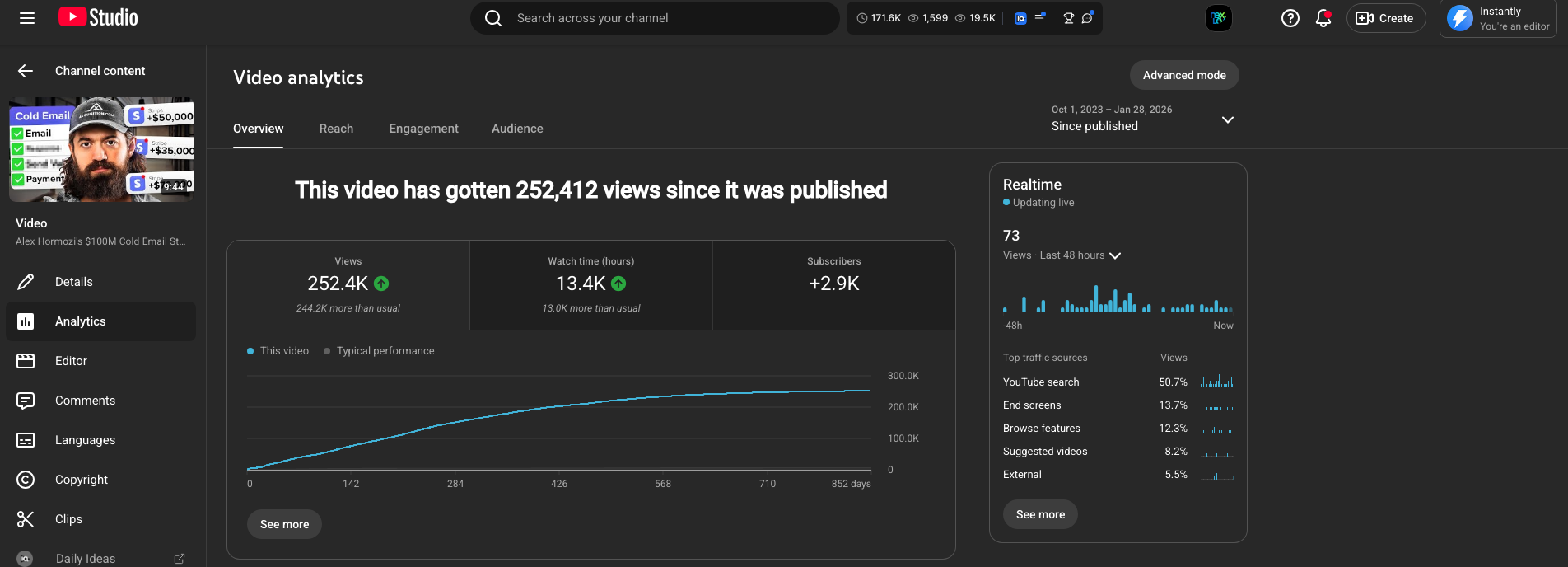Open the hamburger navigation menu
The width and height of the screenshot is (1568, 567).
click(x=27, y=18)
